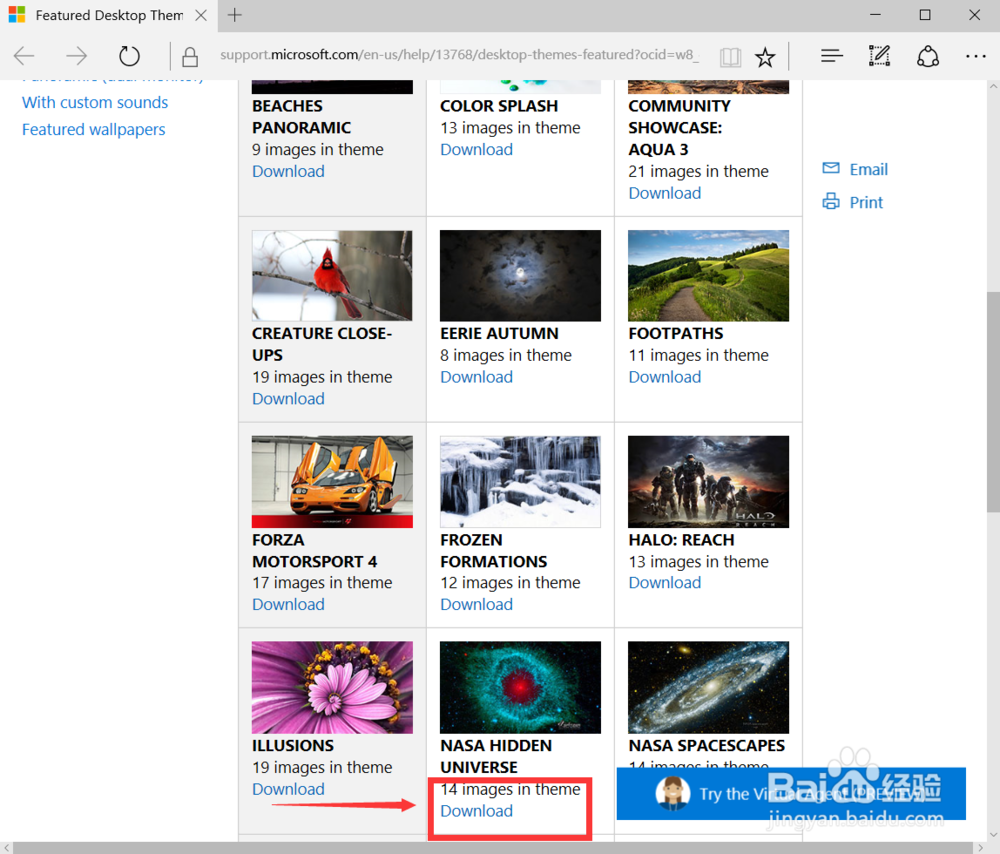The image size is (1000, 854).
Task: Download the Color Splash theme
Action: 476,149
